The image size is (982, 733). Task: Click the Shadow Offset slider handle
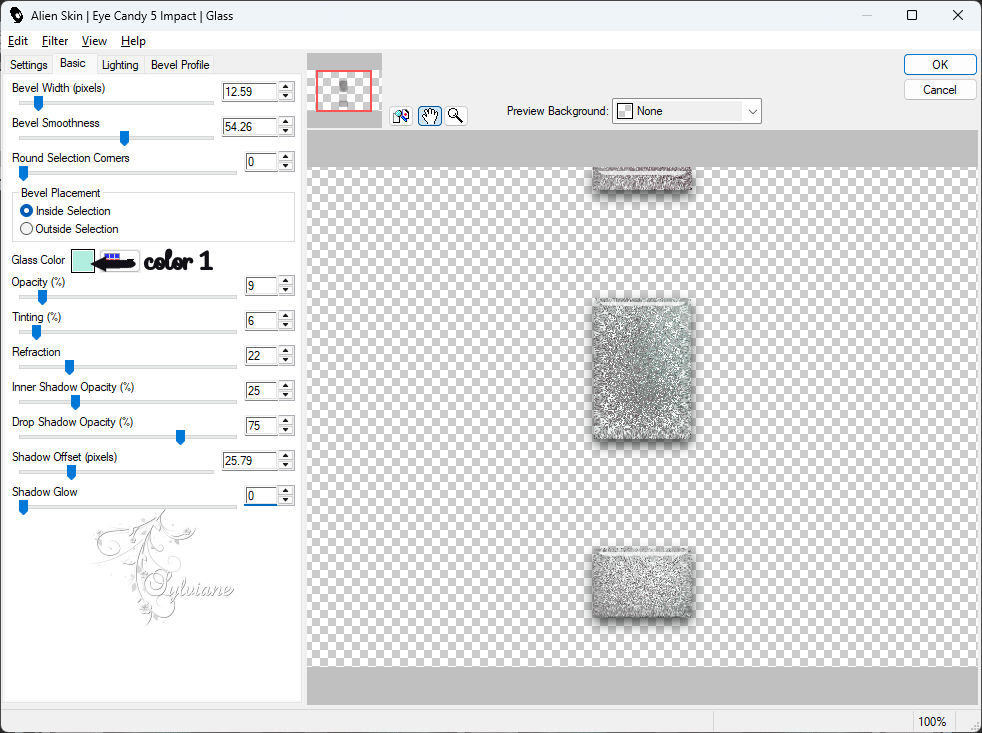pyautogui.click(x=71, y=472)
